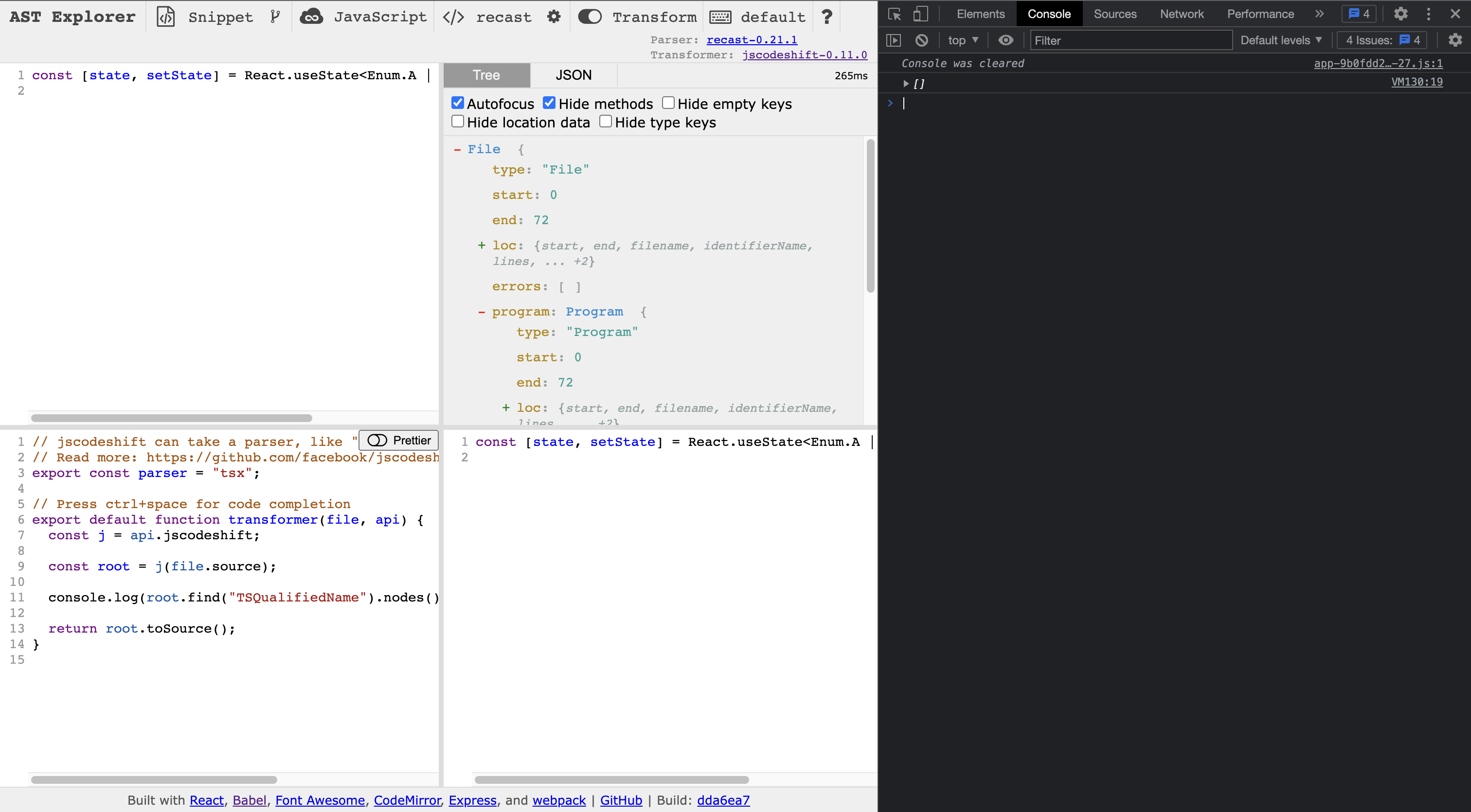Open the recast-0.21.1 parser link
This screenshot has width=1471, height=812.
[x=752, y=39]
